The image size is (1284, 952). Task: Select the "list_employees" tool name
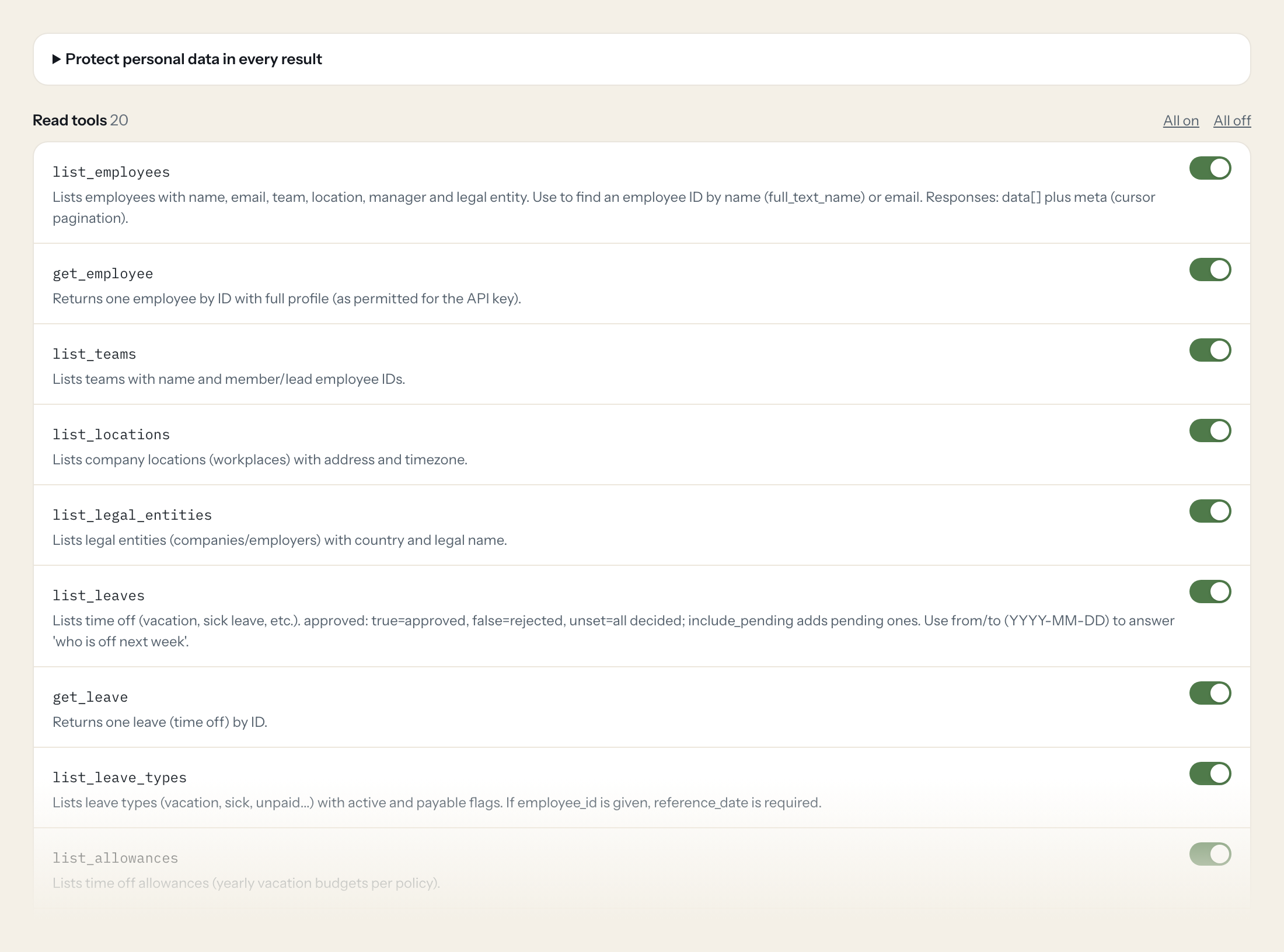[x=111, y=172]
